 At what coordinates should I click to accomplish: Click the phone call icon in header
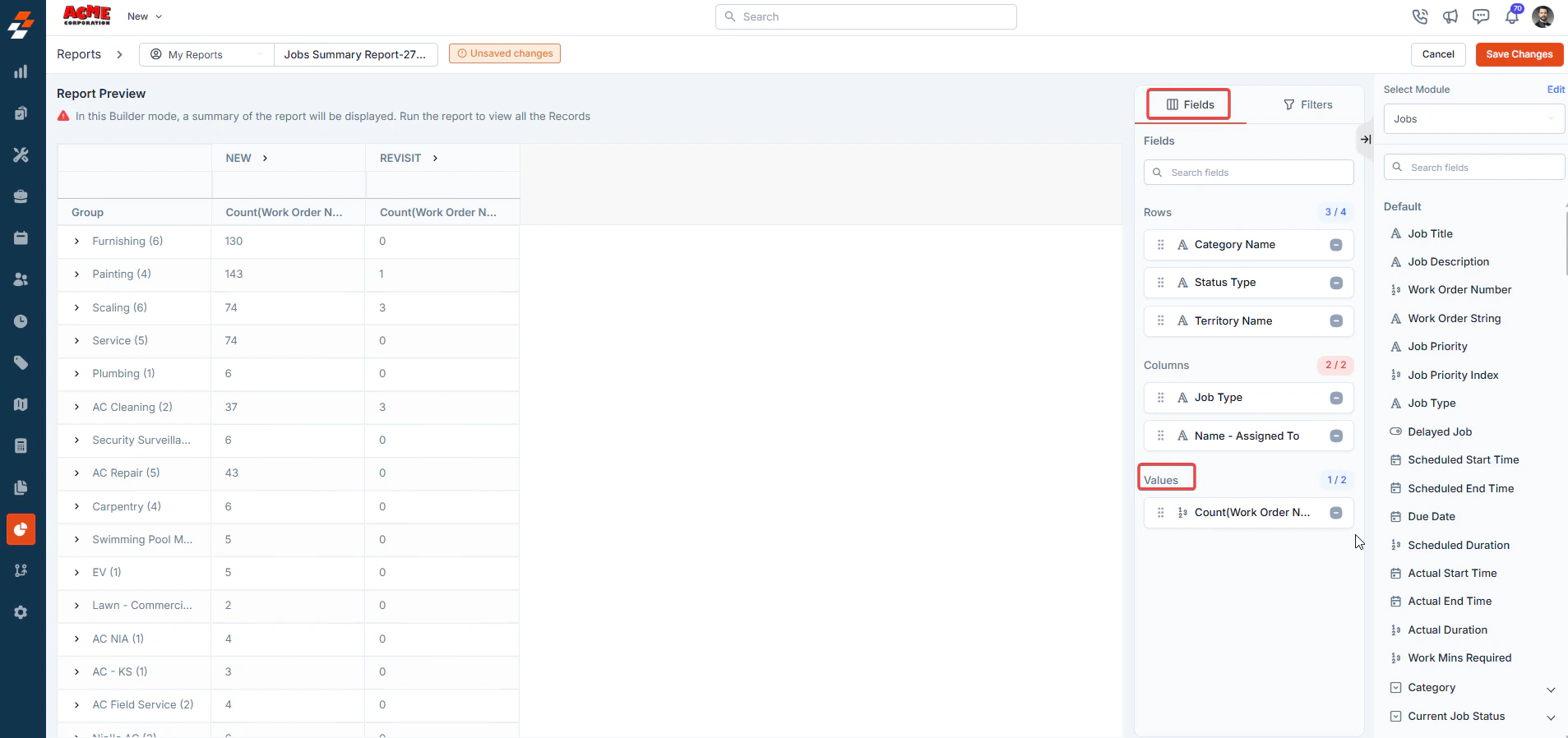[1420, 16]
